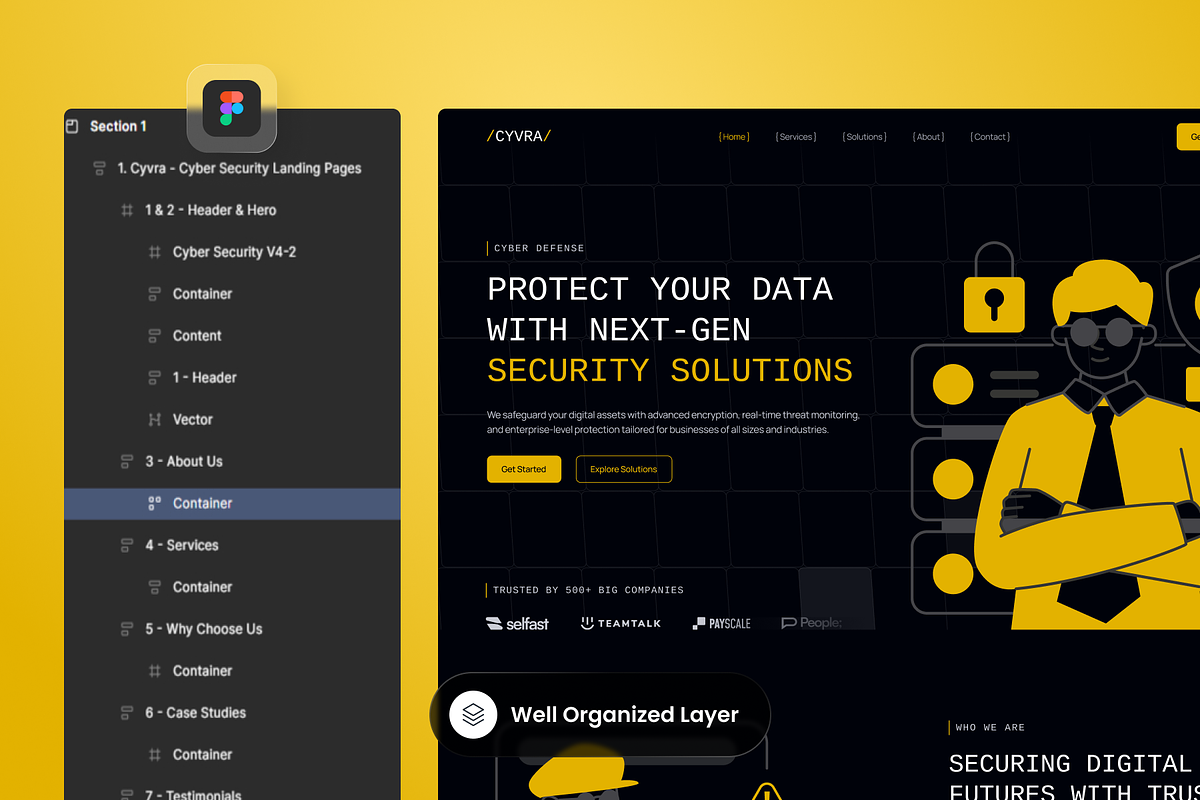This screenshot has height=800, width=1200.
Task: Open the About nav link
Action: [x=929, y=137]
